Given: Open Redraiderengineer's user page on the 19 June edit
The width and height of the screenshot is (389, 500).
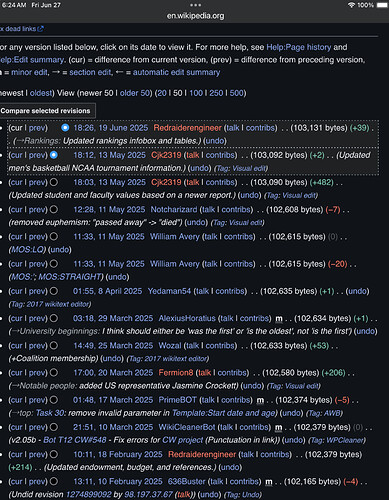Looking at the screenshot, I should pyautogui.click(x=187, y=128).
